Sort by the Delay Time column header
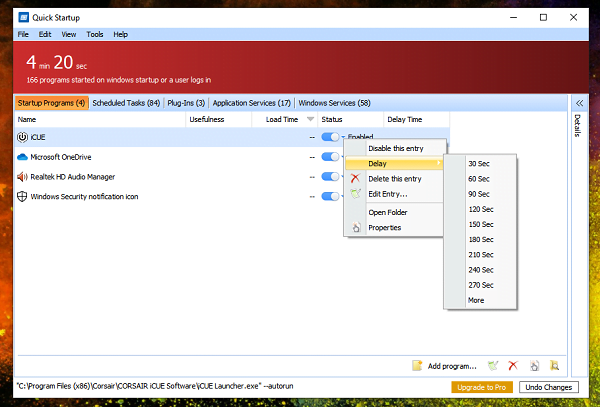 click(416, 119)
